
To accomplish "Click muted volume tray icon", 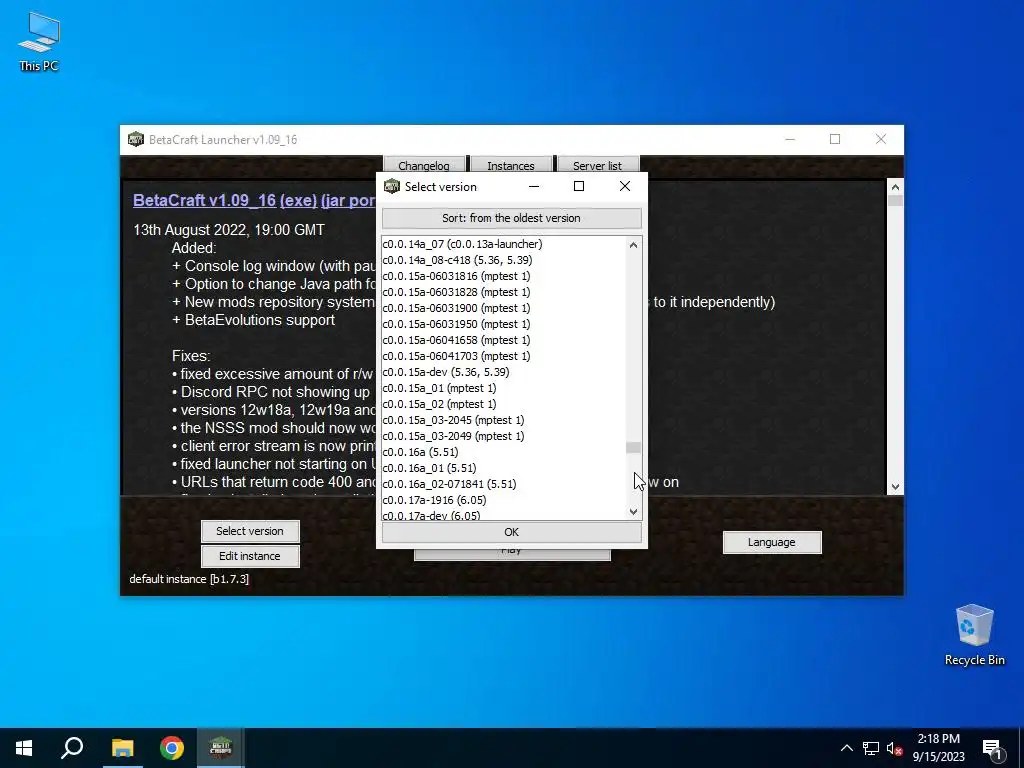I will pos(894,748).
